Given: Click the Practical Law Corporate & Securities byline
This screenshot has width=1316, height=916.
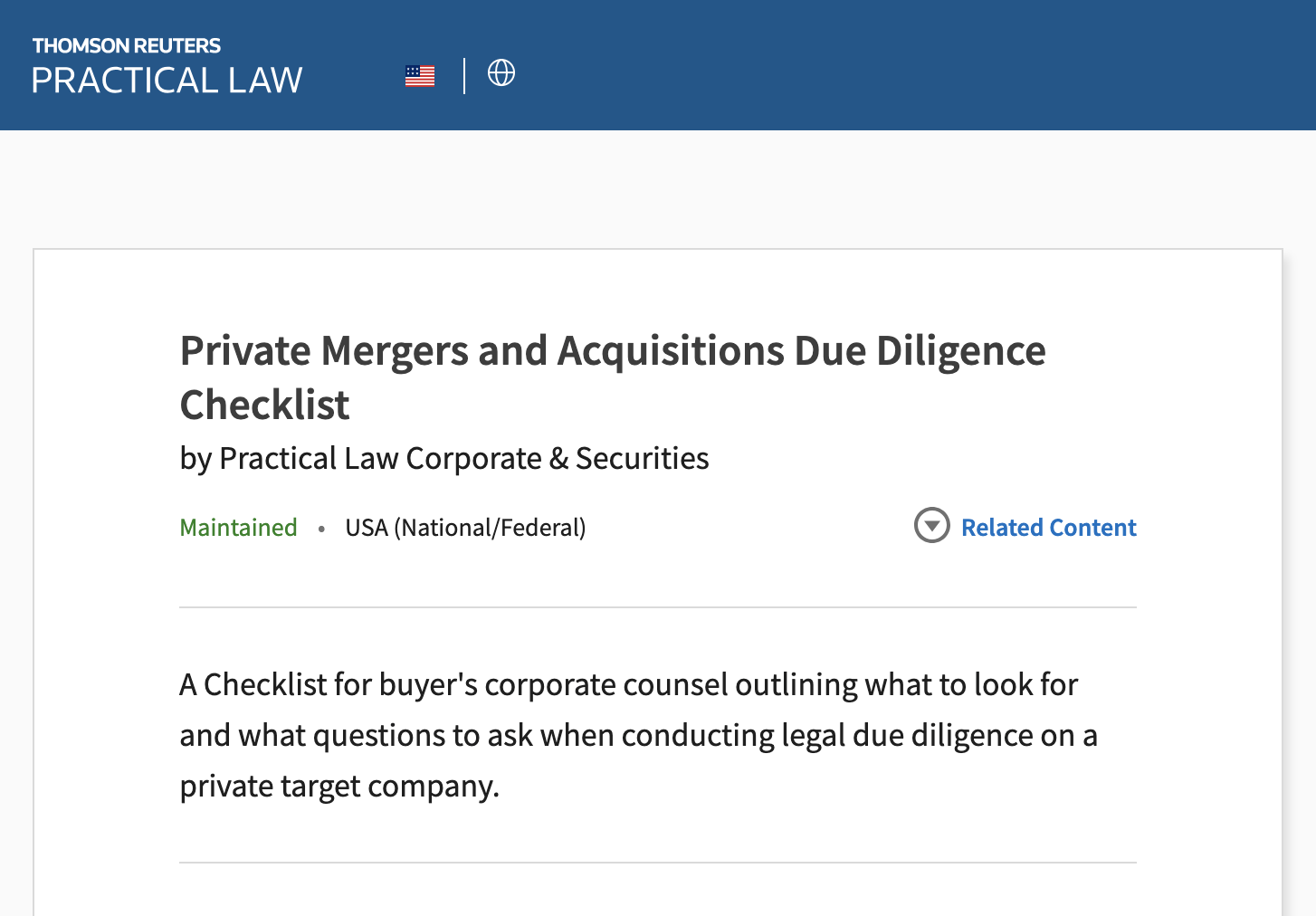Looking at the screenshot, I should [444, 459].
